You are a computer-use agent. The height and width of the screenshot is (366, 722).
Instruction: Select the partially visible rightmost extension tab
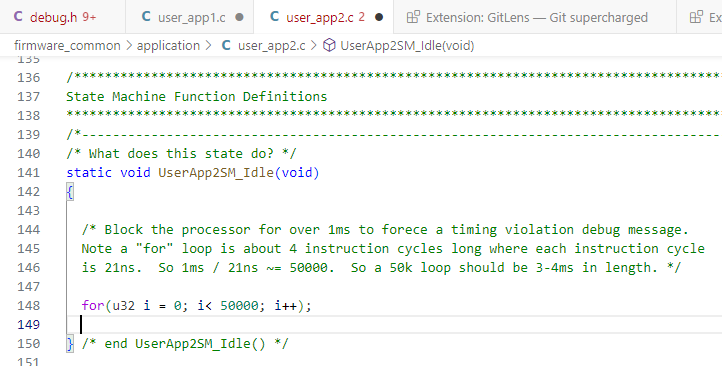699,17
